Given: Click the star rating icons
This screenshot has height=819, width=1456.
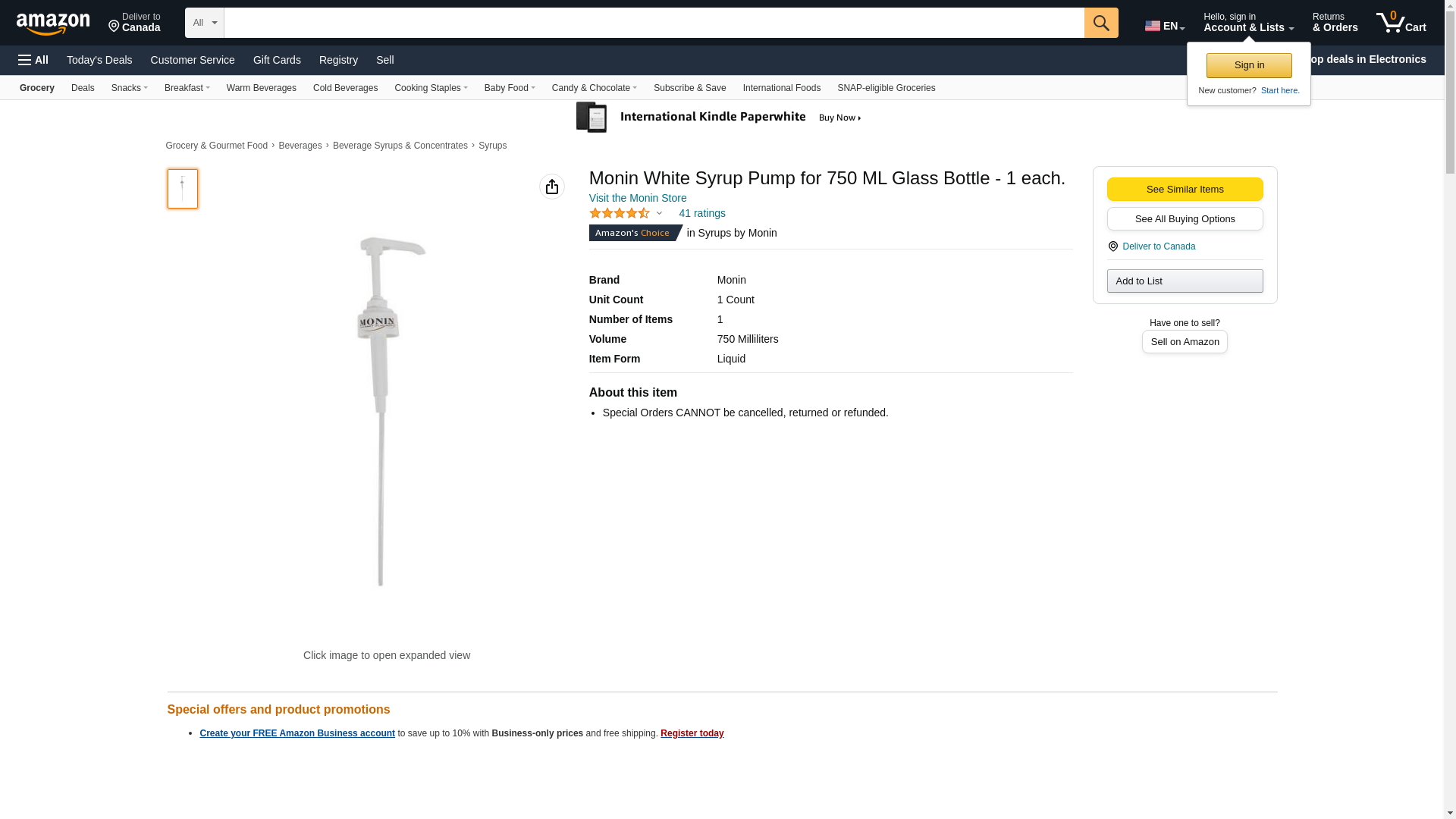Looking at the screenshot, I should point(620,214).
